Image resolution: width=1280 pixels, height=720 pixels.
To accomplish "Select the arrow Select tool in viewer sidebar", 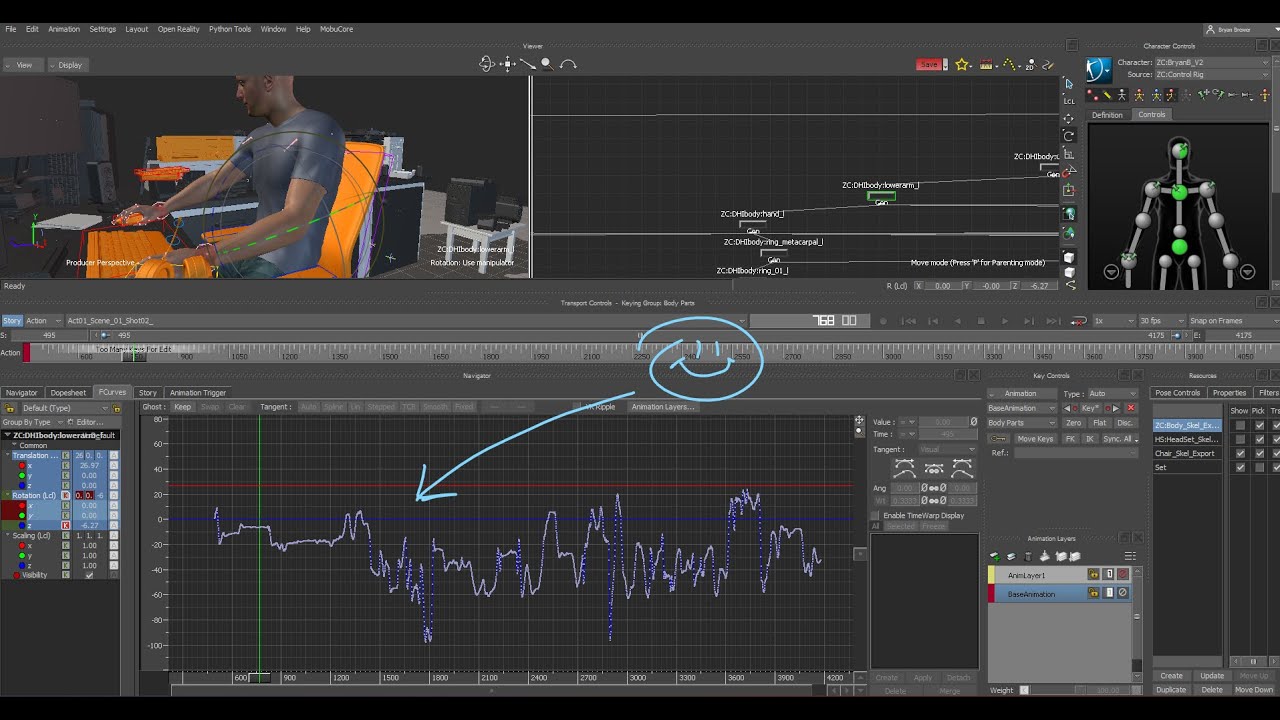I will click(1068, 84).
